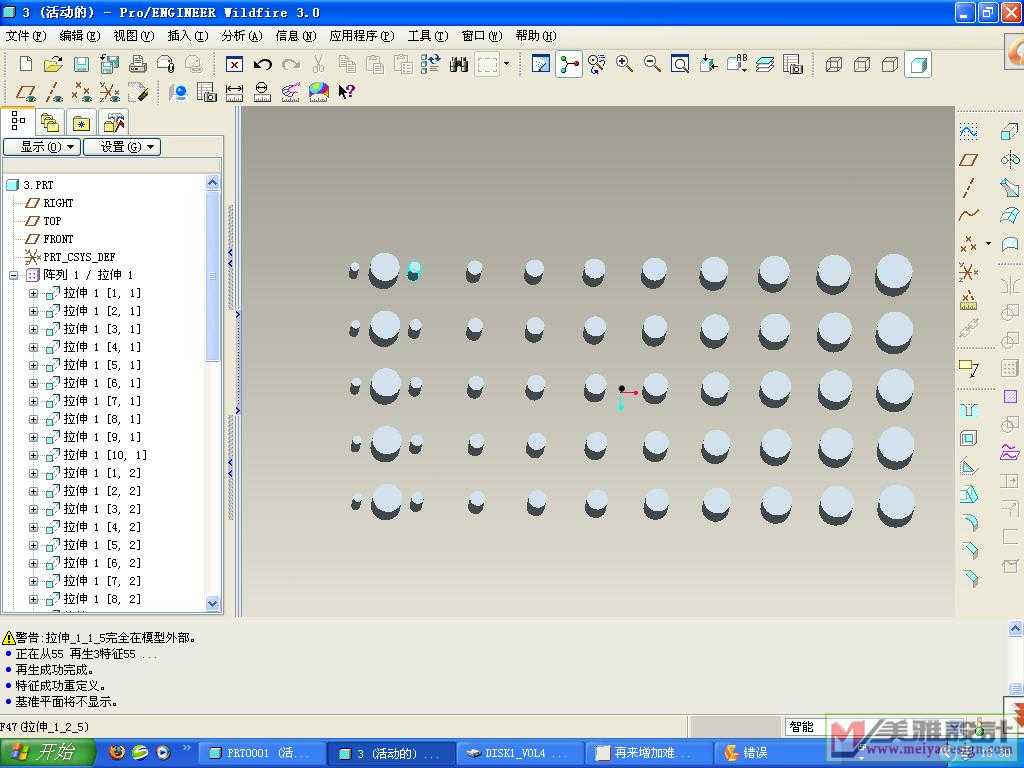Open the Layers tool icon
The image size is (1024, 768).
(x=765, y=64)
